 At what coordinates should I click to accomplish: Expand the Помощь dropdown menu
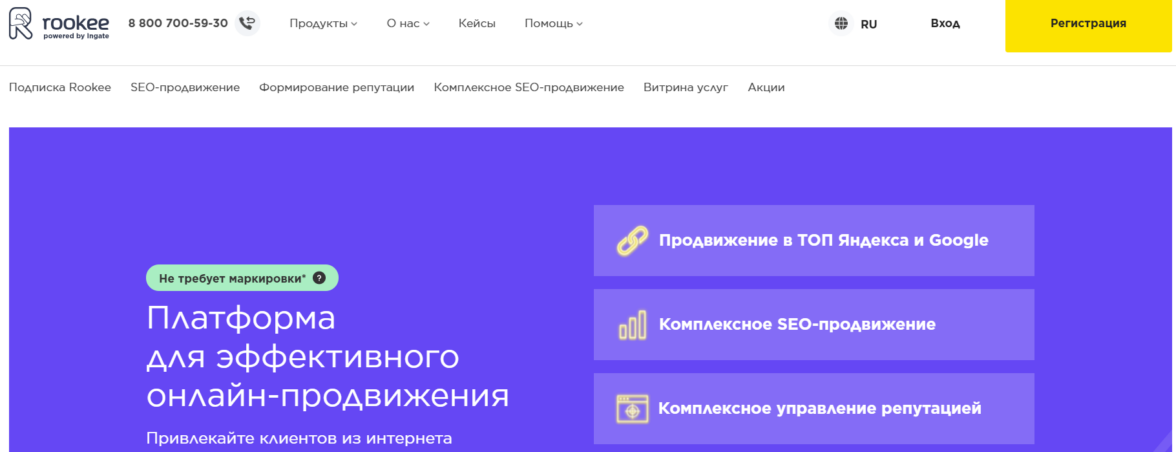click(554, 23)
